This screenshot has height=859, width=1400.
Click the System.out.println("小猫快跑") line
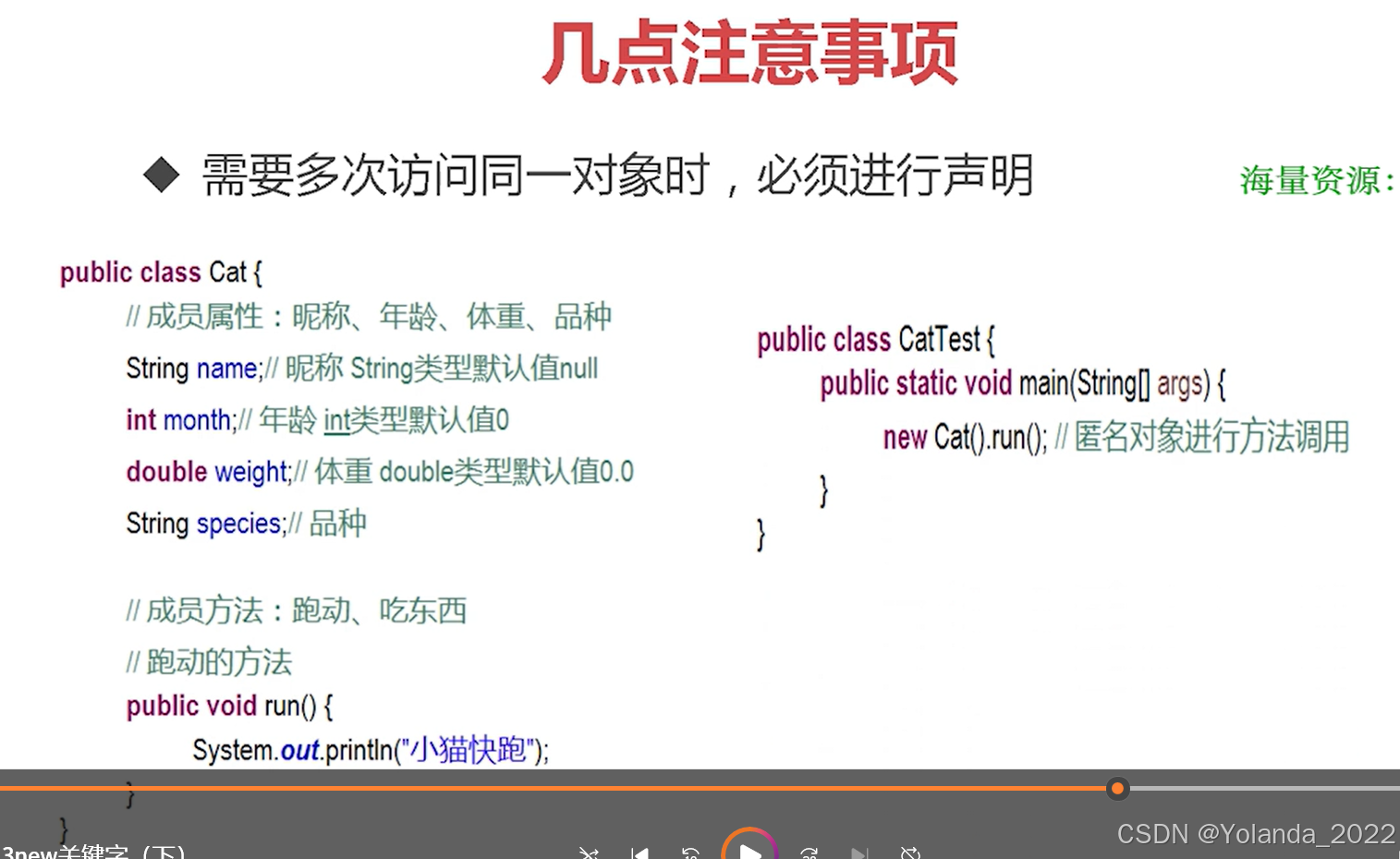[x=371, y=749]
